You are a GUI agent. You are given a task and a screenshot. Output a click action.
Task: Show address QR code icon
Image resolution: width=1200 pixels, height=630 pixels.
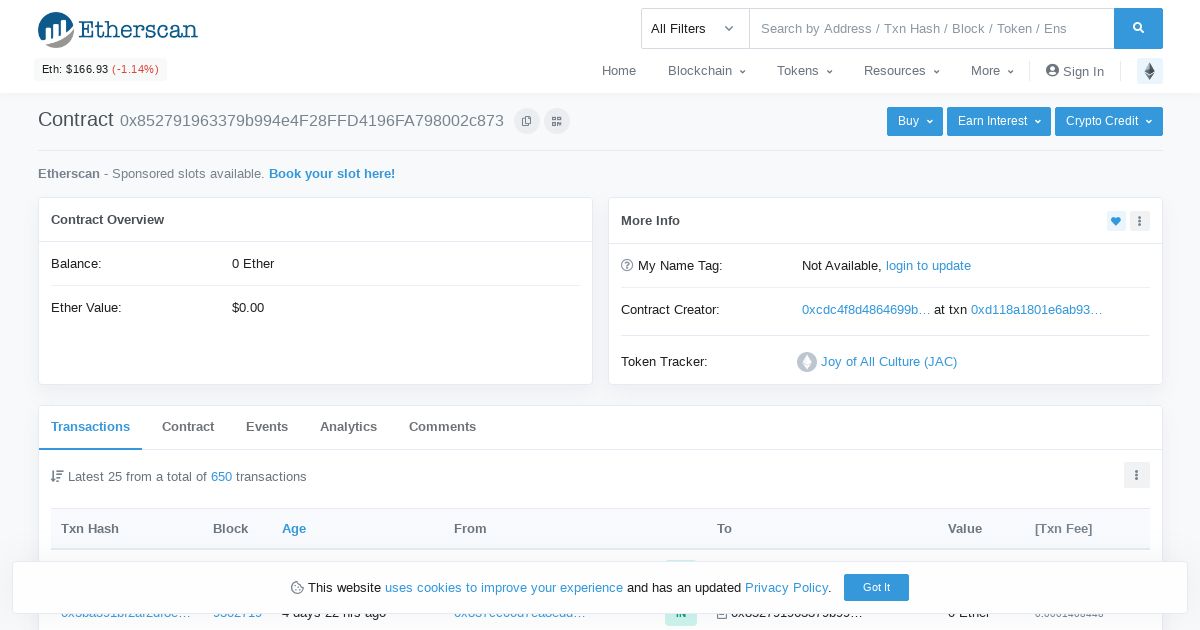click(557, 121)
